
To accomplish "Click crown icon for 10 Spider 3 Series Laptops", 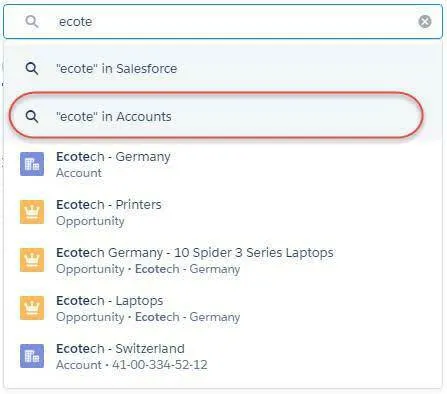I will (32, 260).
